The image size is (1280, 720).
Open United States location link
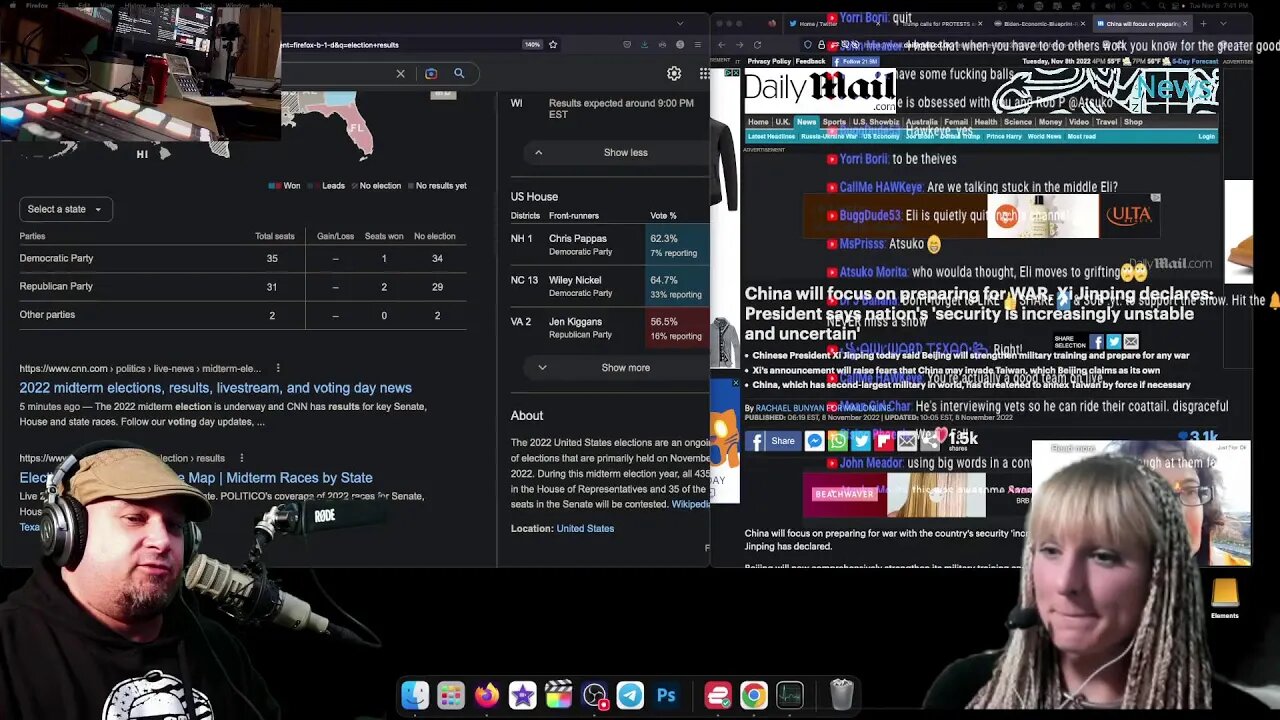pyautogui.click(x=585, y=528)
